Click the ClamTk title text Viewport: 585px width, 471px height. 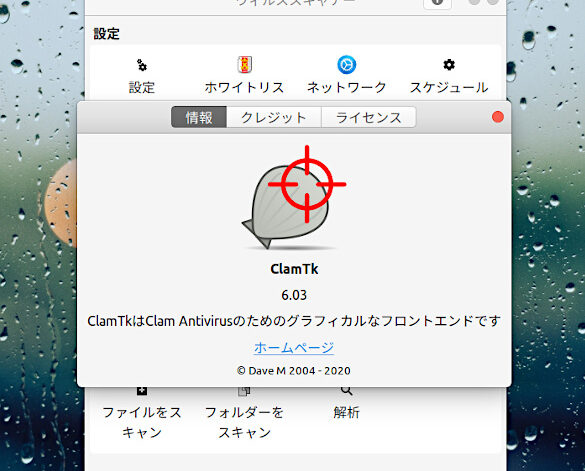pos(294,269)
